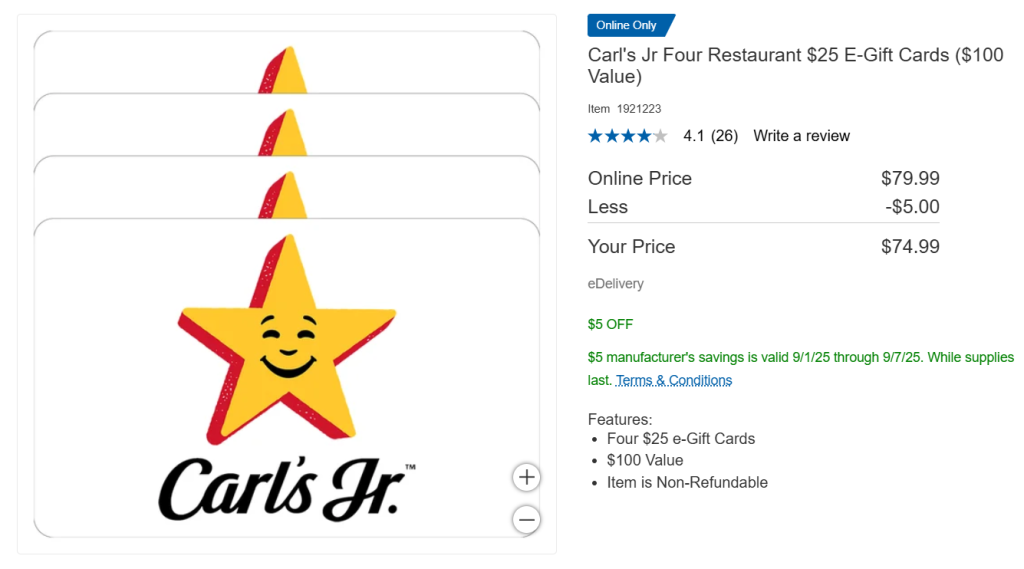Click the $5 OFF promo label

tap(610, 324)
